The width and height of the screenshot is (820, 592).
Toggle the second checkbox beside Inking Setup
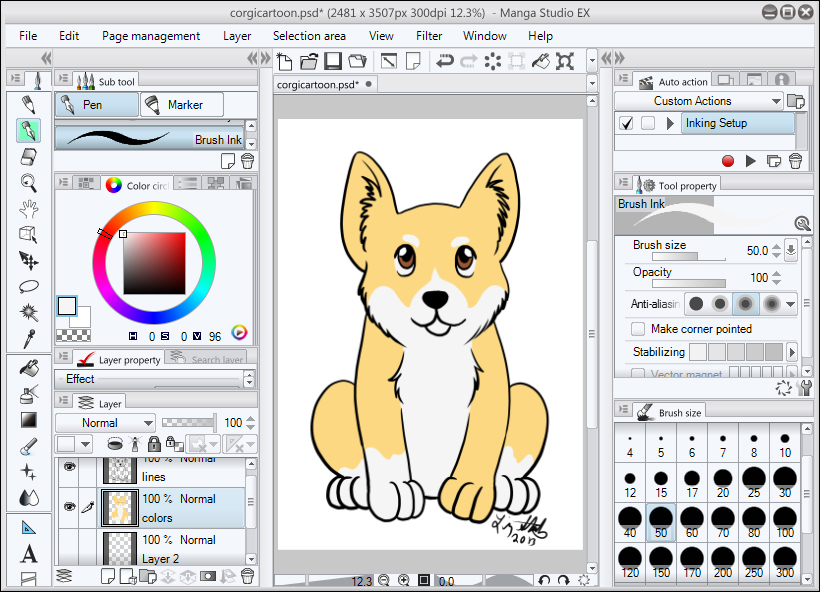coord(648,123)
